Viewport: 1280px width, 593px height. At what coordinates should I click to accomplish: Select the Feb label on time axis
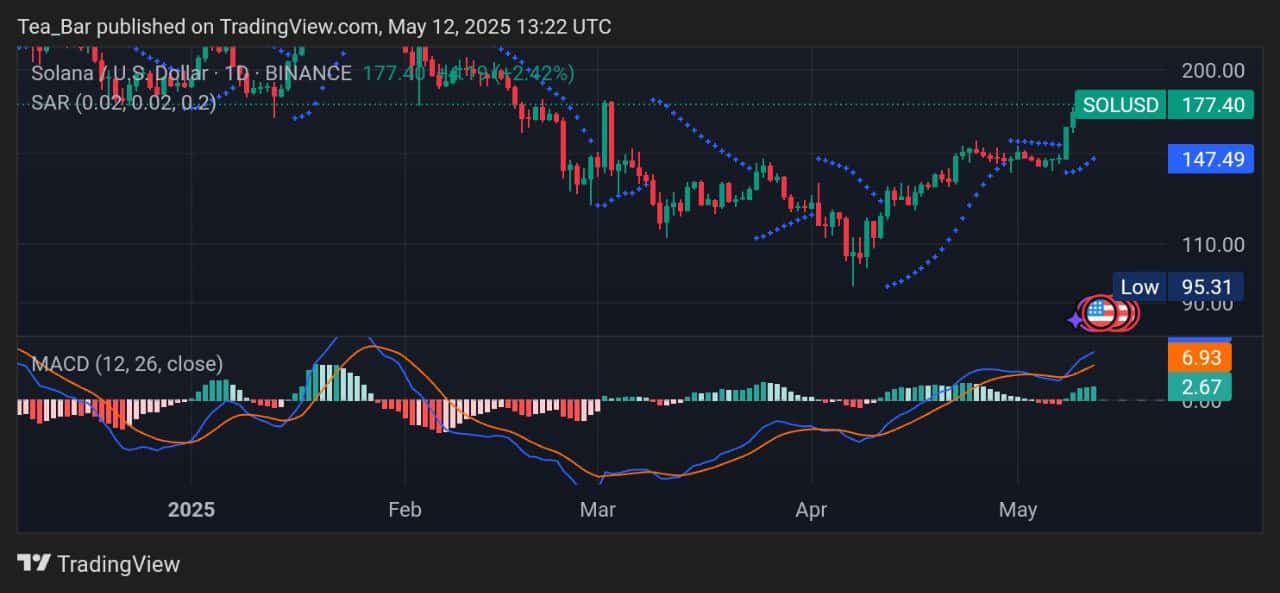pyautogui.click(x=405, y=510)
